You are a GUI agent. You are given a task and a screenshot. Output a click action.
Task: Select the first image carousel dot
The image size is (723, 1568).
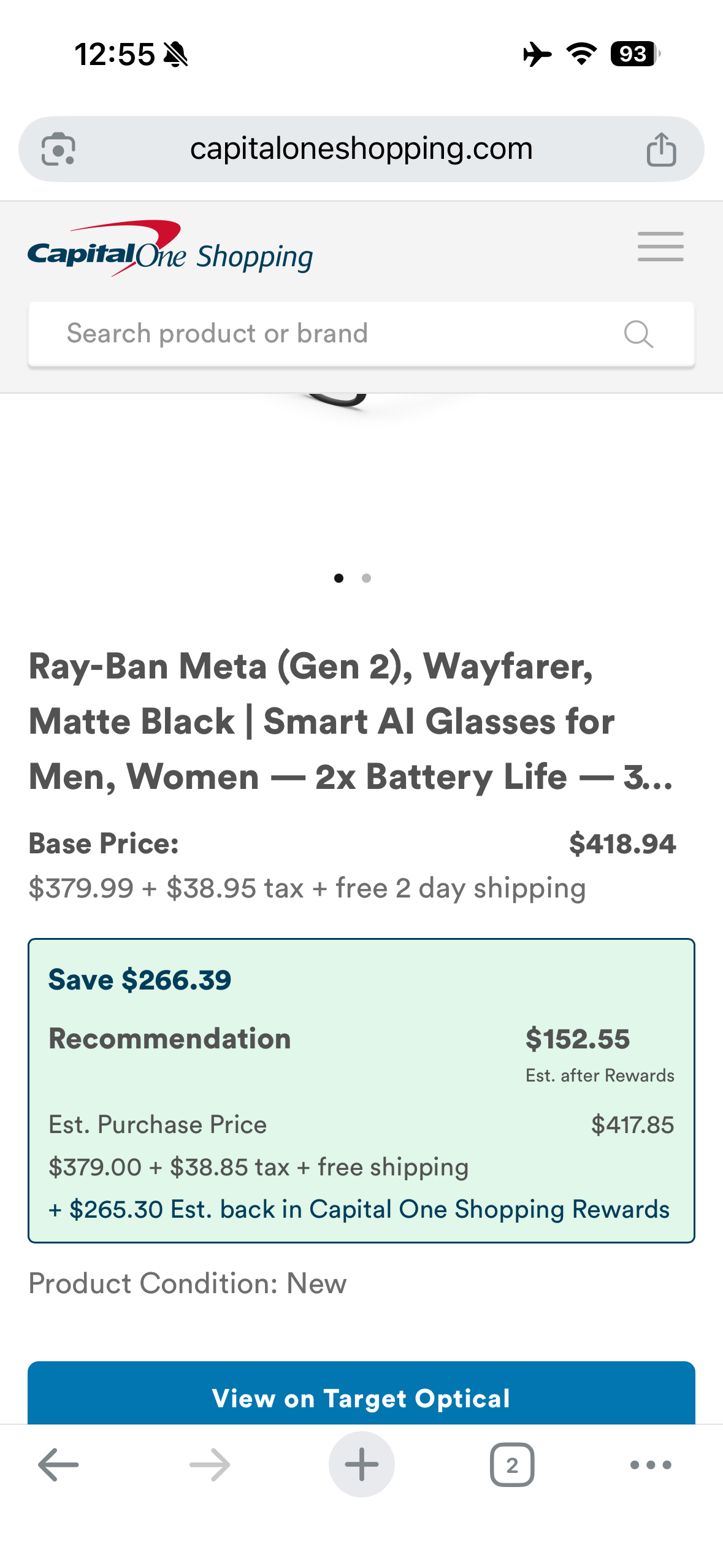tap(339, 578)
